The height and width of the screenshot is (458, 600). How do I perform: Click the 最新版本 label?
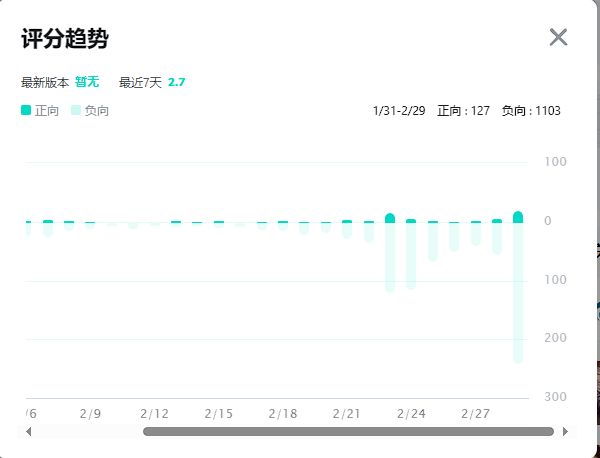(x=45, y=82)
